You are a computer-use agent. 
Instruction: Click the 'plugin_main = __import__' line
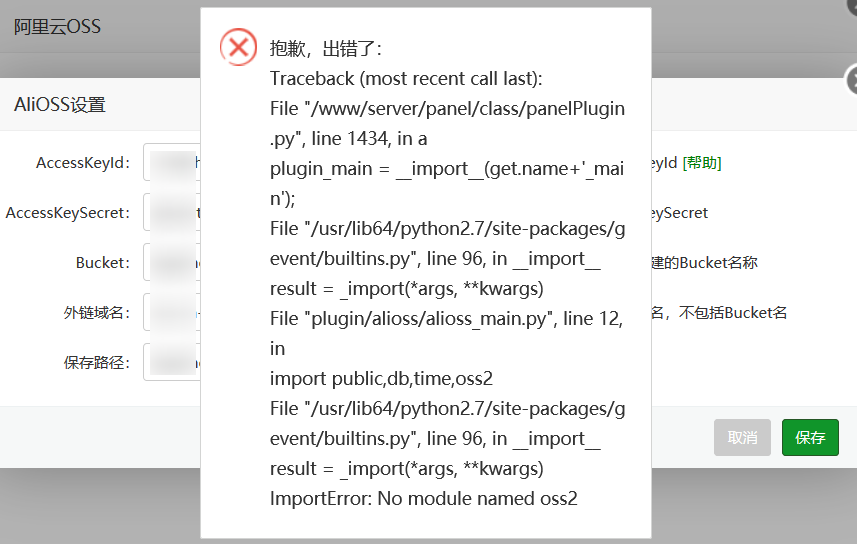point(447,183)
